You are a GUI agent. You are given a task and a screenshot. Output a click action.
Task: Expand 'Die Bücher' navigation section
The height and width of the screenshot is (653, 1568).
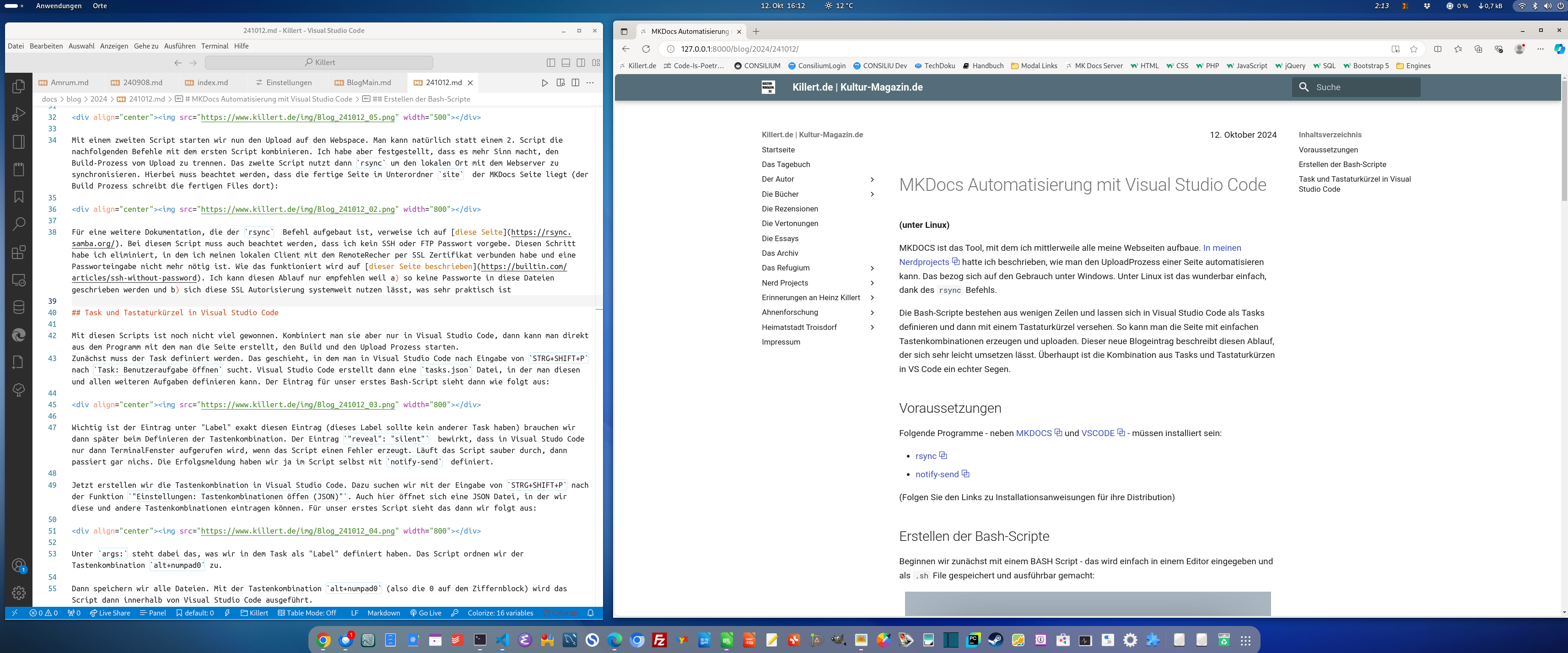pyautogui.click(x=872, y=194)
